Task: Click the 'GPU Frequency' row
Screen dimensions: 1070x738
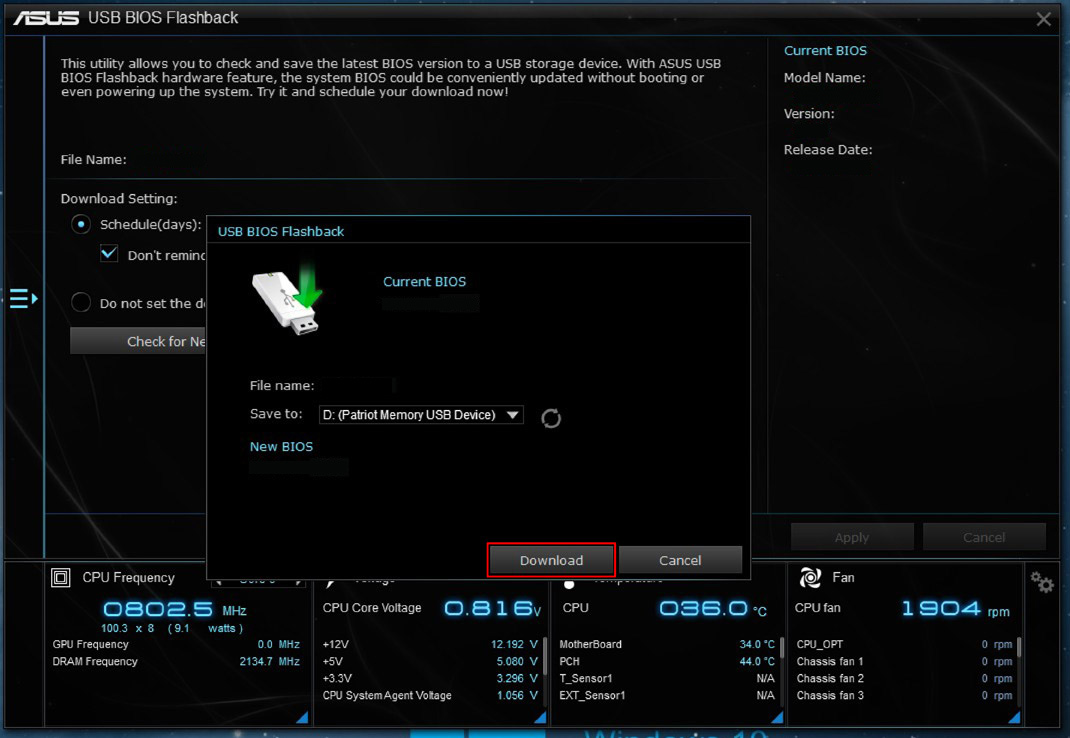Action: tap(176, 644)
